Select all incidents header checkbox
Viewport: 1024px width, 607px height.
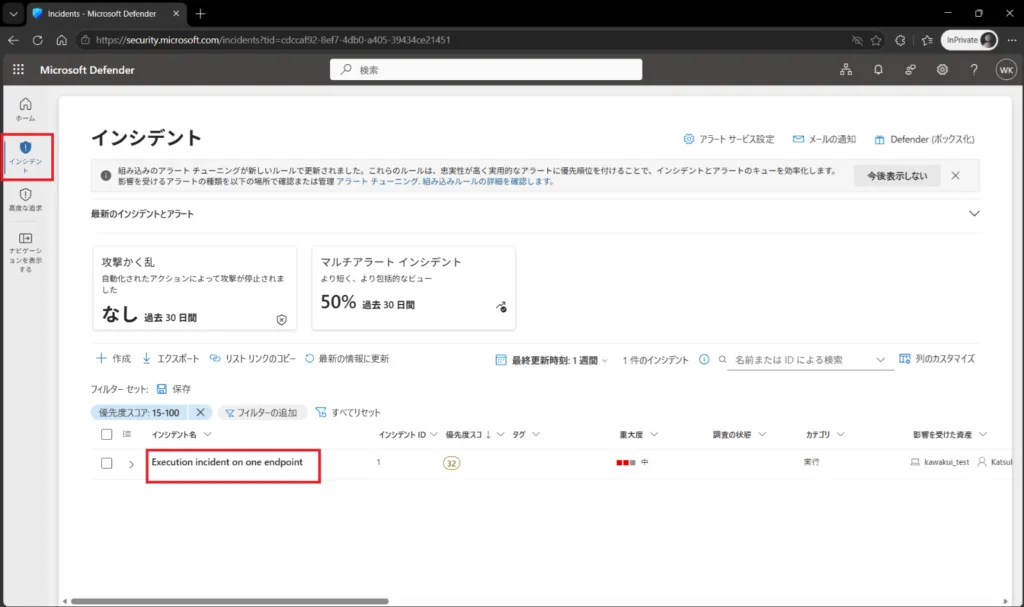[x=106, y=434]
